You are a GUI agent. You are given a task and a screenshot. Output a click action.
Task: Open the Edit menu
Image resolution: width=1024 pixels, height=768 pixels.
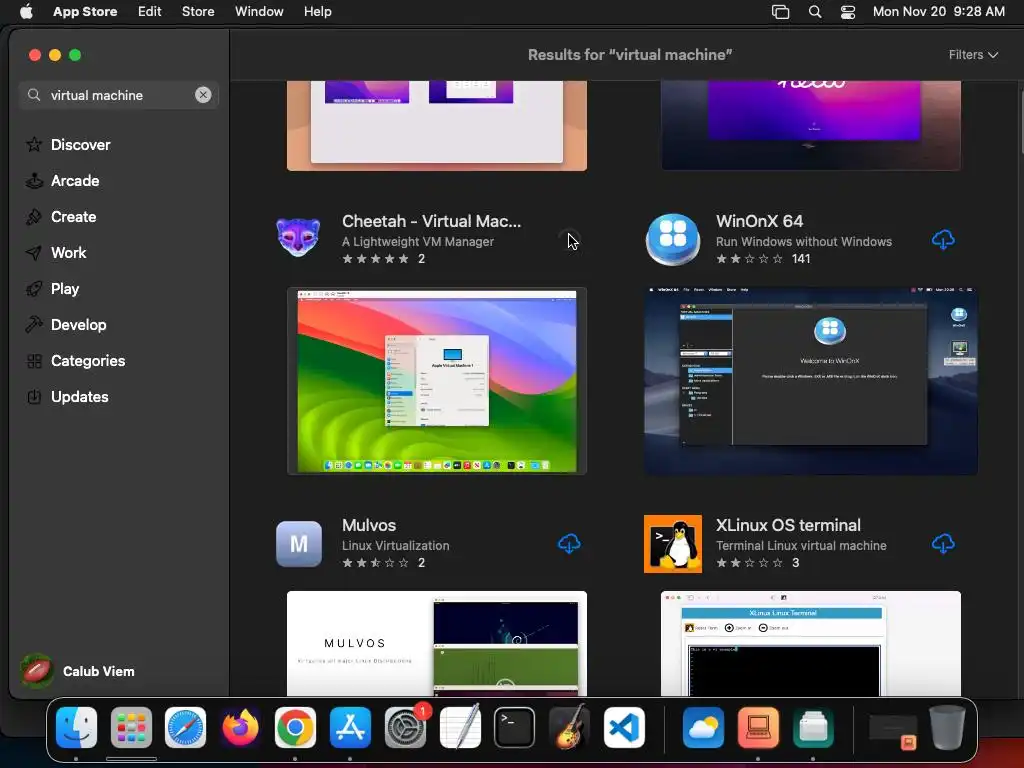[150, 12]
